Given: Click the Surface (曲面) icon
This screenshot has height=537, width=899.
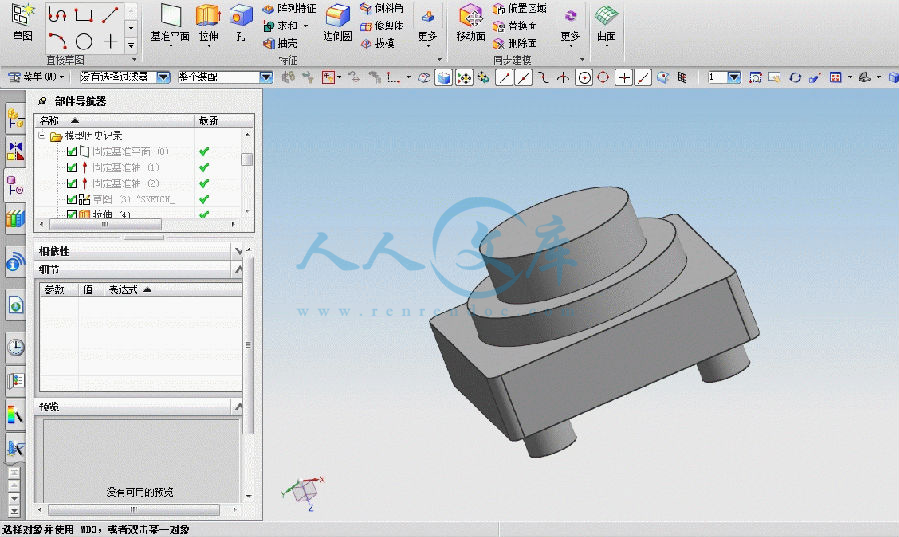Looking at the screenshot, I should pos(606,16).
